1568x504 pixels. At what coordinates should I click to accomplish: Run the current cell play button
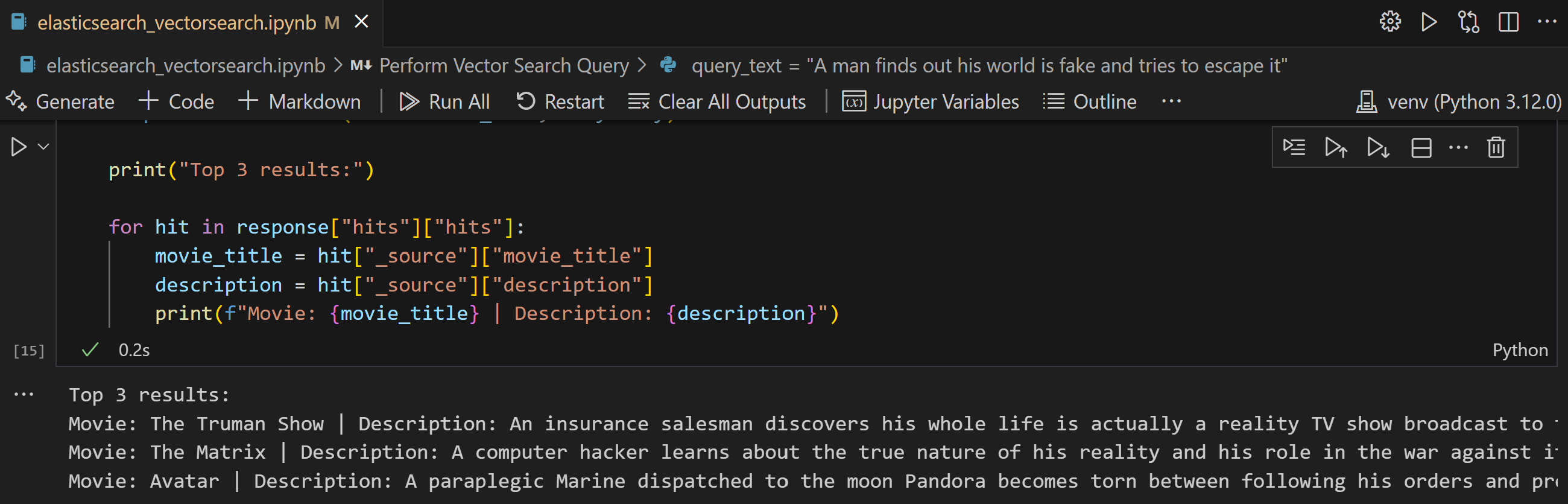point(19,147)
